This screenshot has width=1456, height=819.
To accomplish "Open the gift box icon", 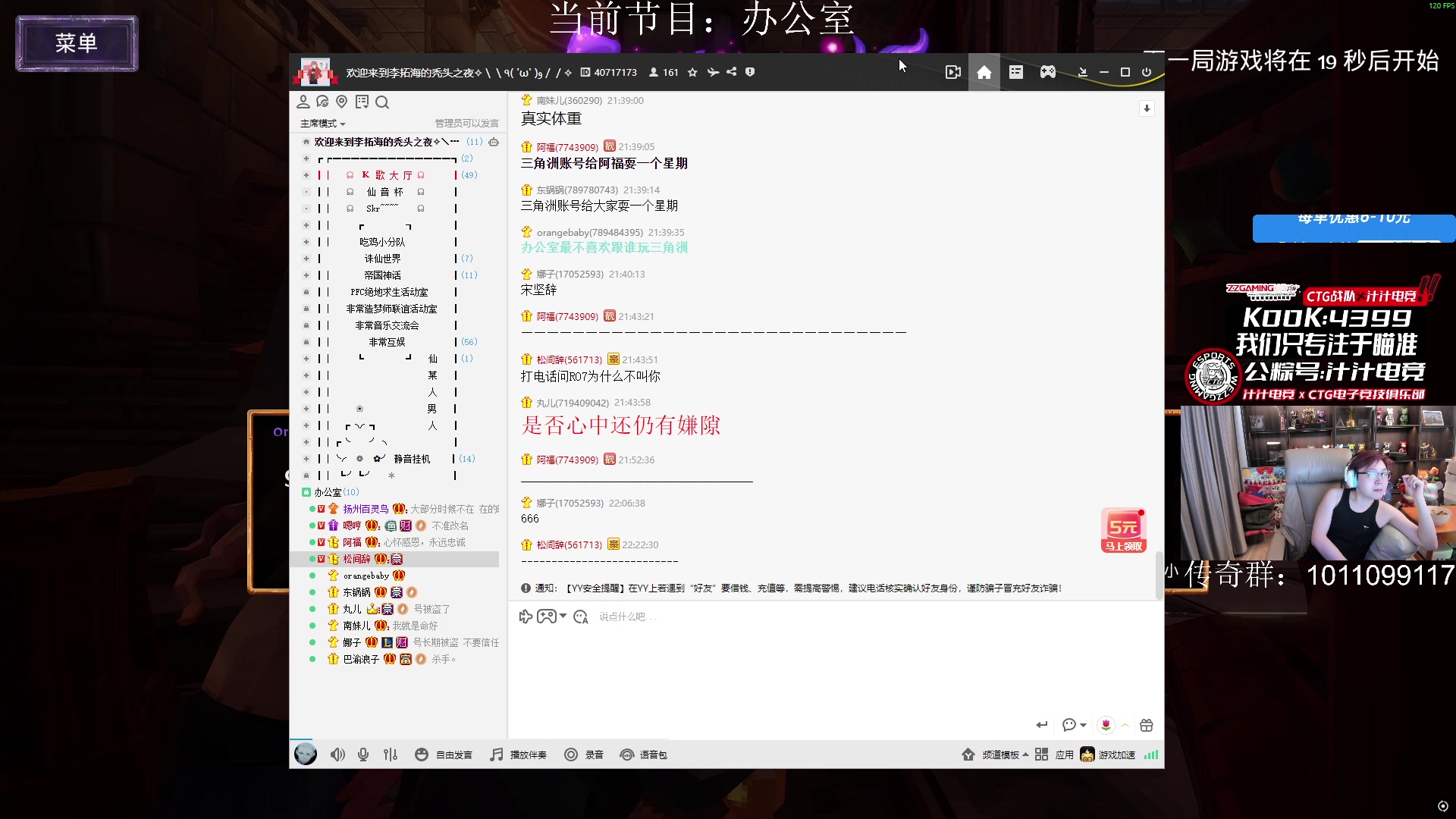I will tap(1147, 725).
